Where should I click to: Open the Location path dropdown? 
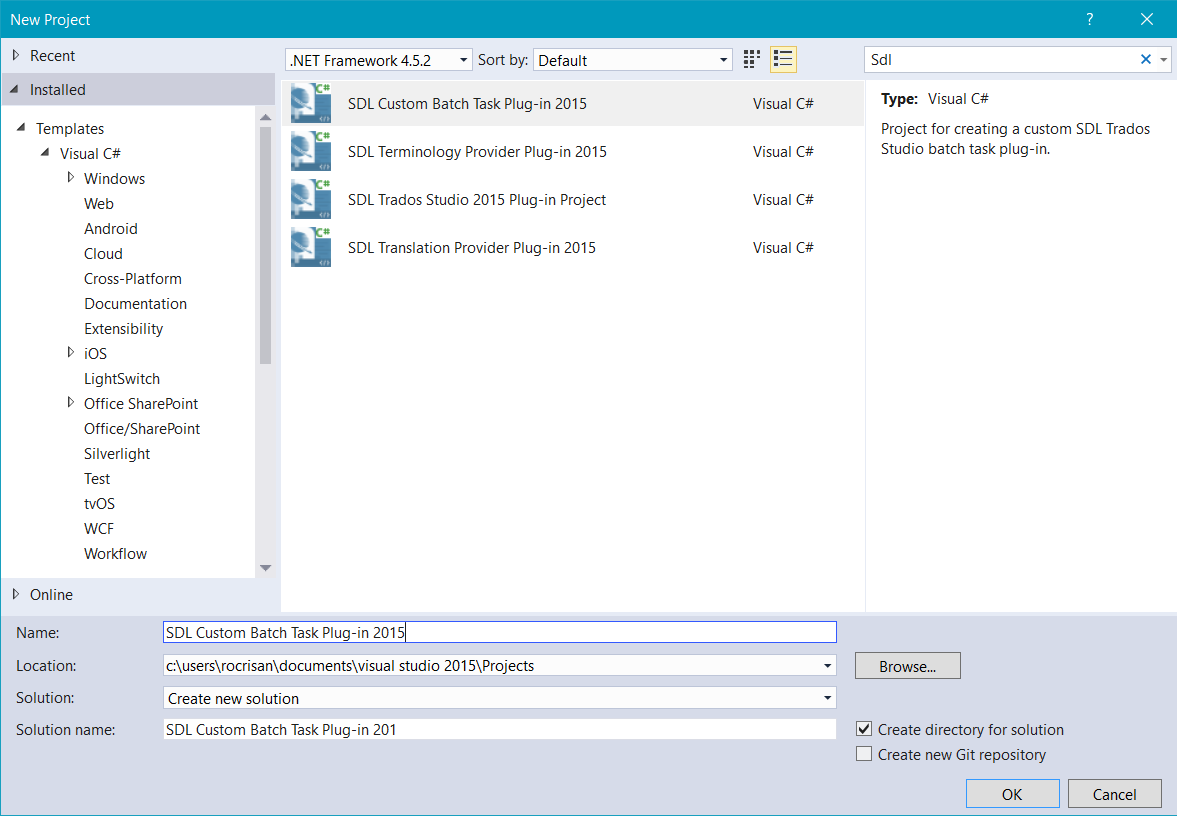(827, 666)
